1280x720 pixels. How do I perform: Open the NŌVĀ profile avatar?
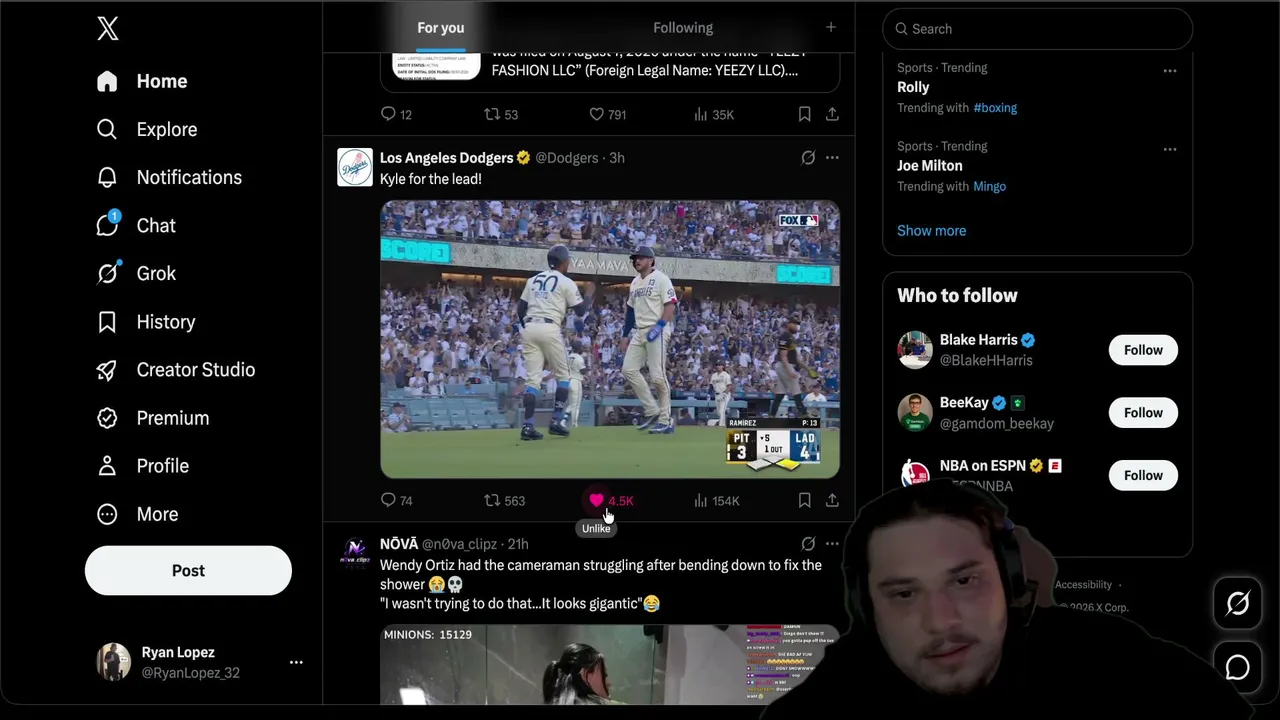pyautogui.click(x=355, y=553)
